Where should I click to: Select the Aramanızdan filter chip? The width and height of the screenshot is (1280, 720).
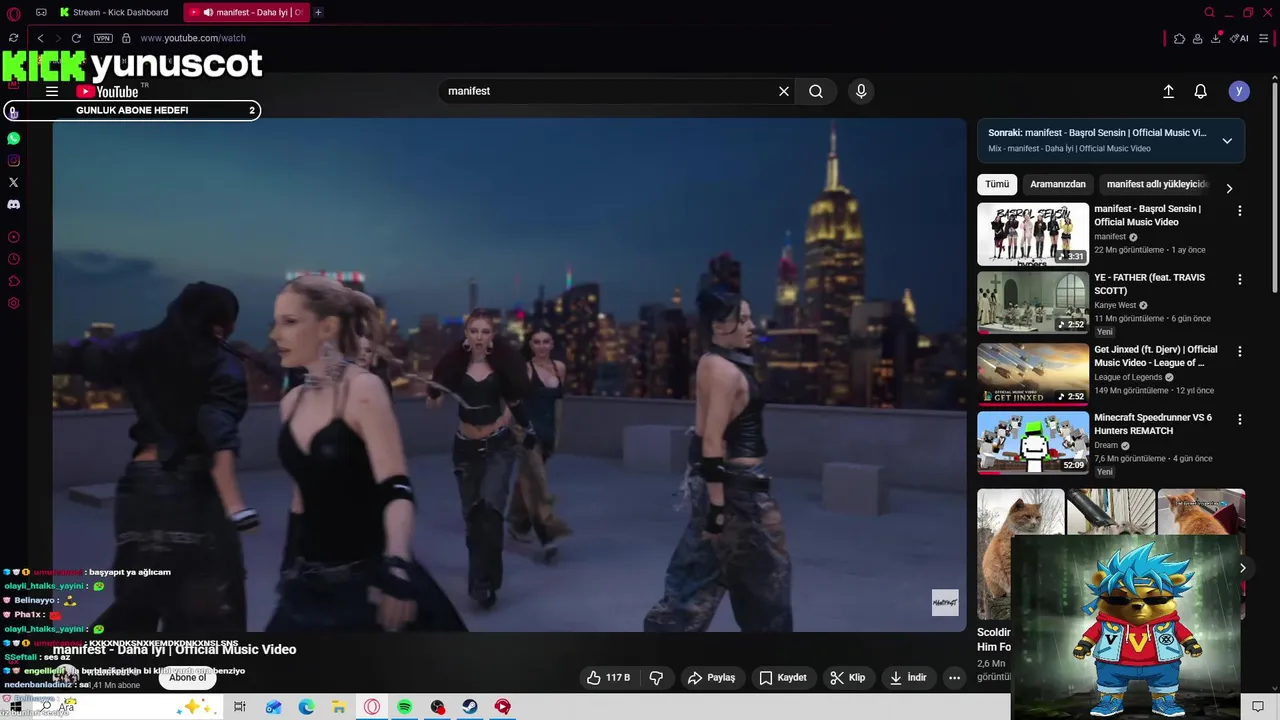(x=1058, y=184)
